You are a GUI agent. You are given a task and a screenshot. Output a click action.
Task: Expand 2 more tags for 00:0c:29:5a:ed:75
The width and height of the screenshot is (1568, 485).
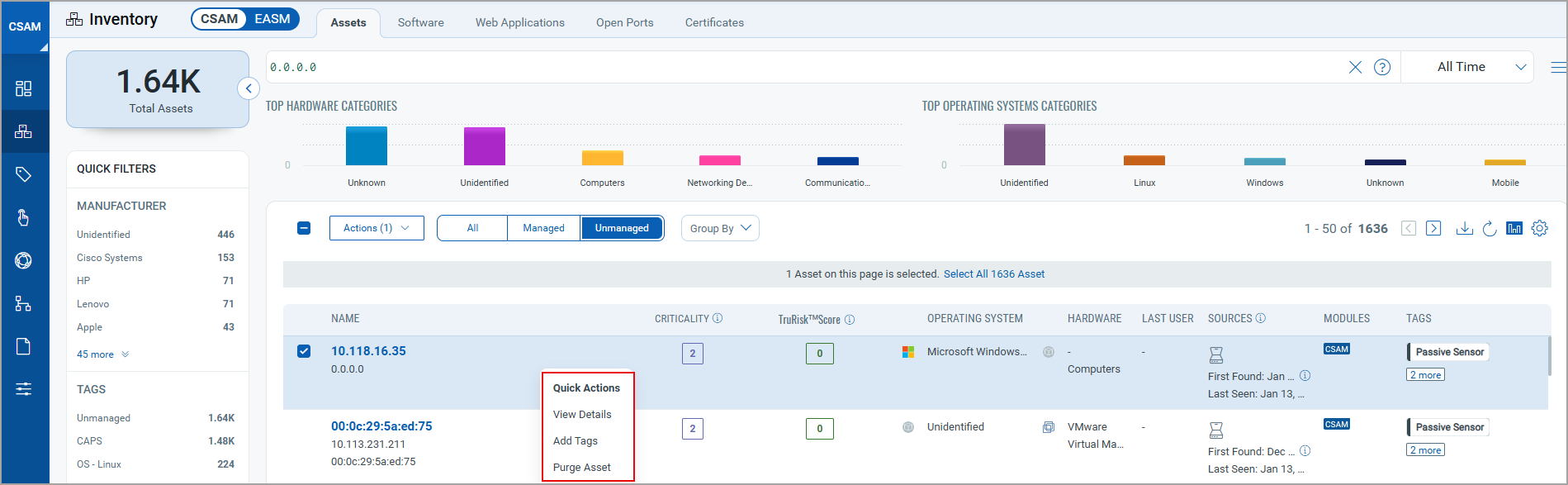pos(1426,450)
